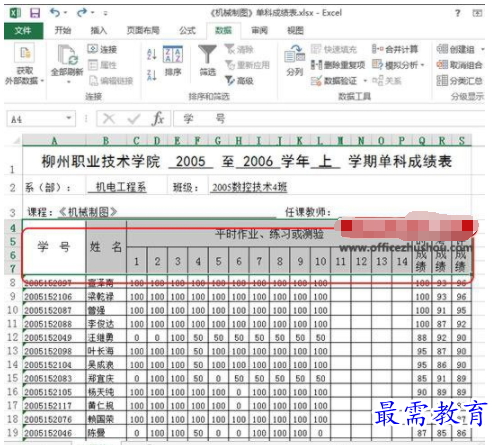496x445 pixels.
Task: Click the select-all corner triangle
Action: [15, 141]
